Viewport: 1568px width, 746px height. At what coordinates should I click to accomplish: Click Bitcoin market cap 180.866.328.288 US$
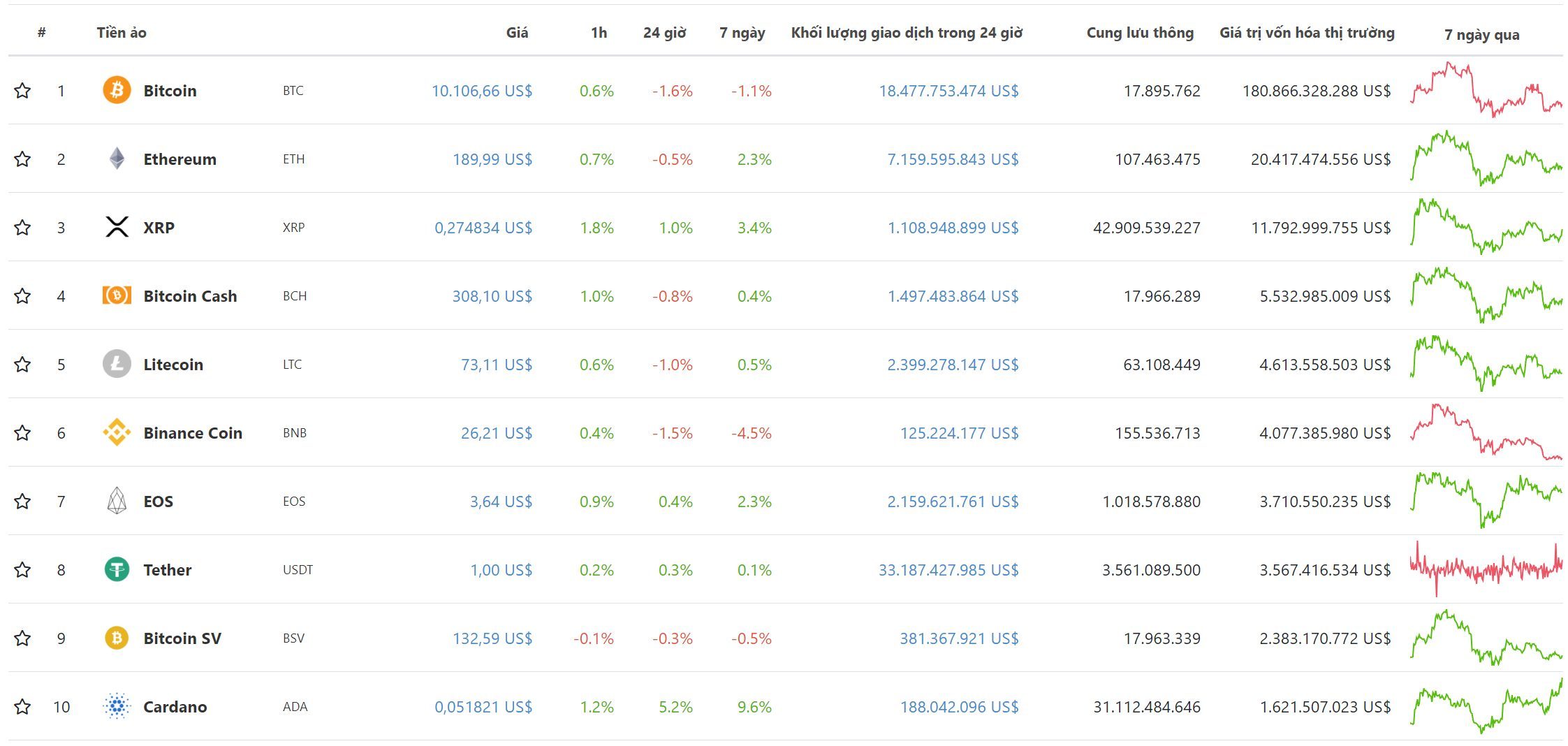pos(1317,90)
